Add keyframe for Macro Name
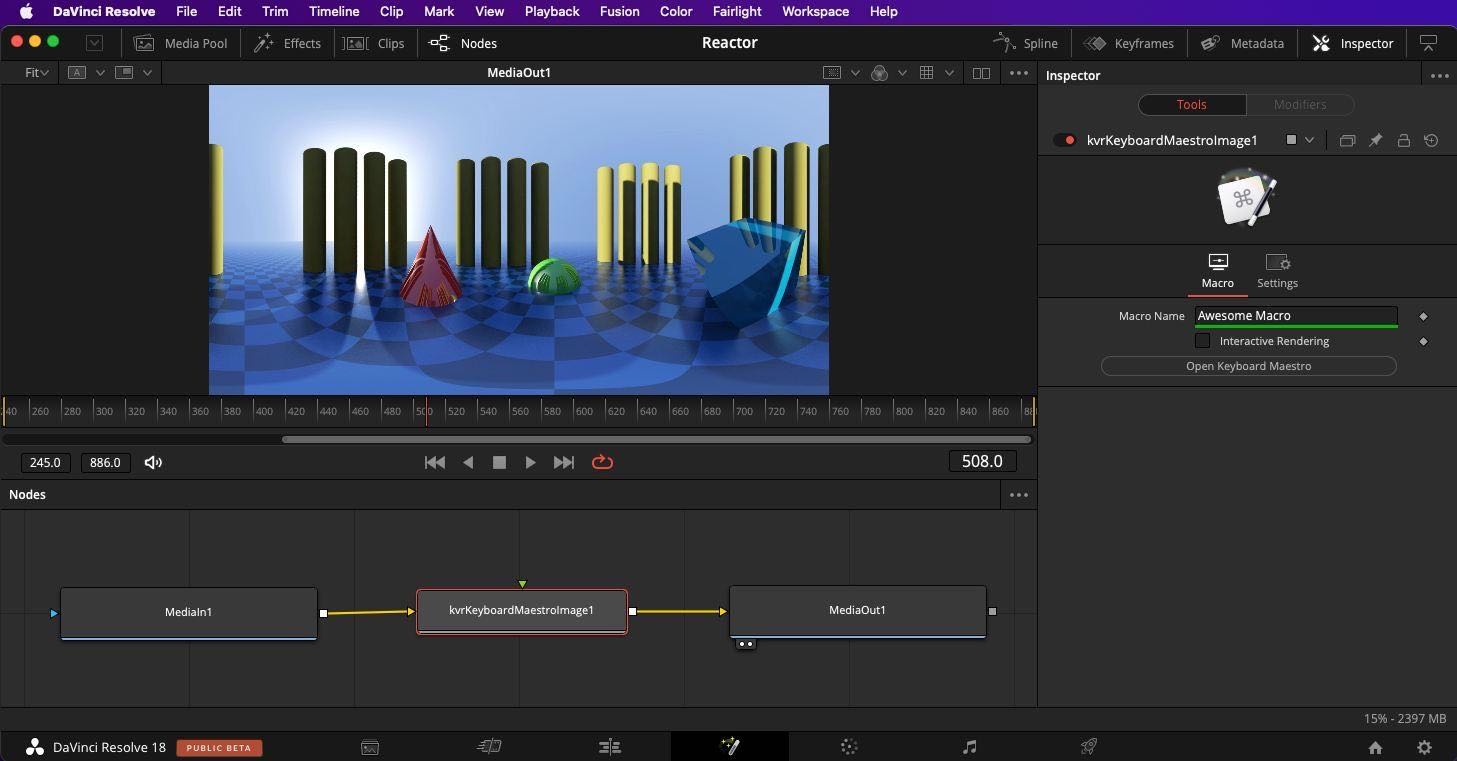The image size is (1457, 761). coord(1423,316)
